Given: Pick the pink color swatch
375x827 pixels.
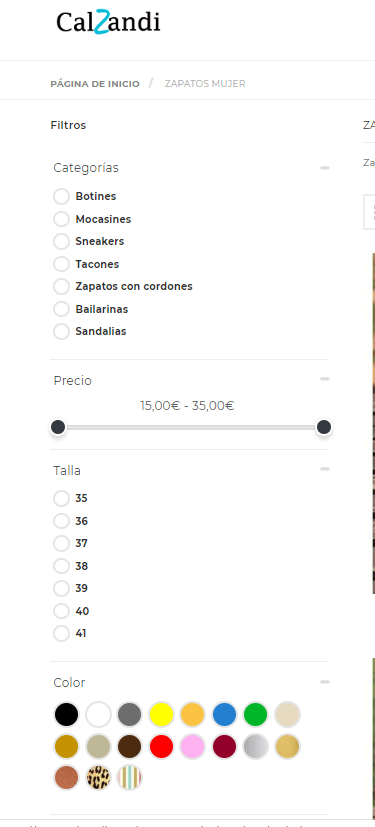Looking at the screenshot, I should coord(193,746).
